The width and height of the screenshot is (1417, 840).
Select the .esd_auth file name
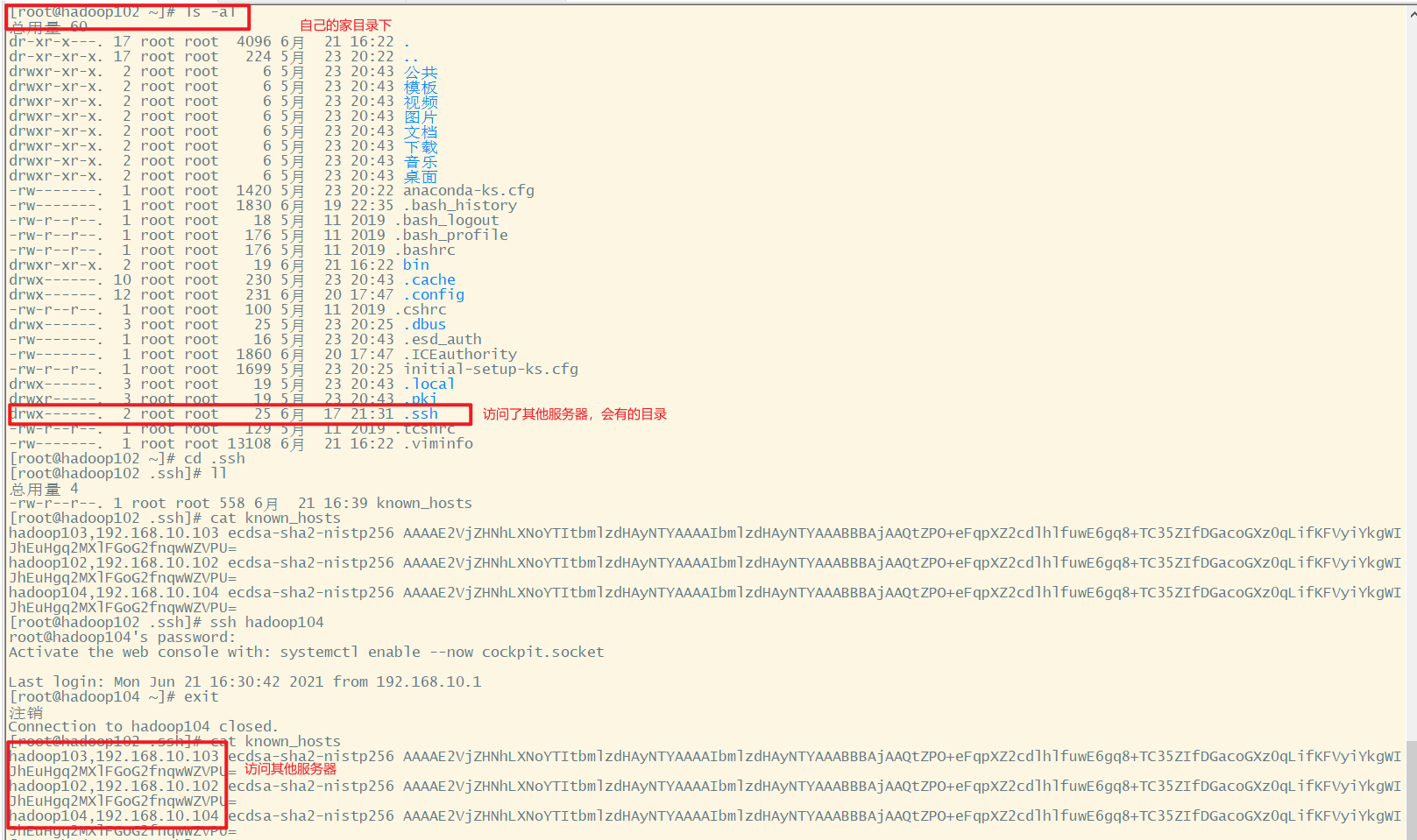coord(443,339)
